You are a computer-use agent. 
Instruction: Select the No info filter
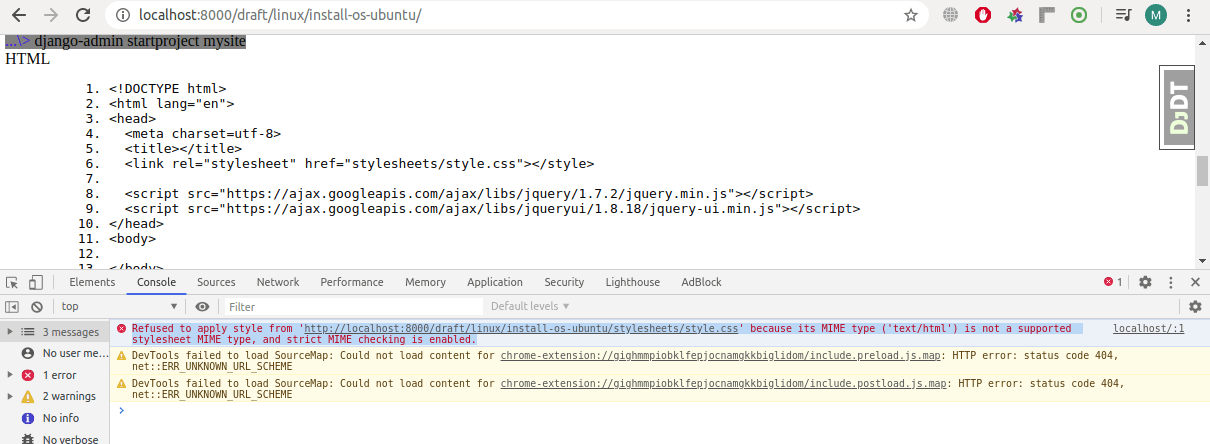click(54, 419)
